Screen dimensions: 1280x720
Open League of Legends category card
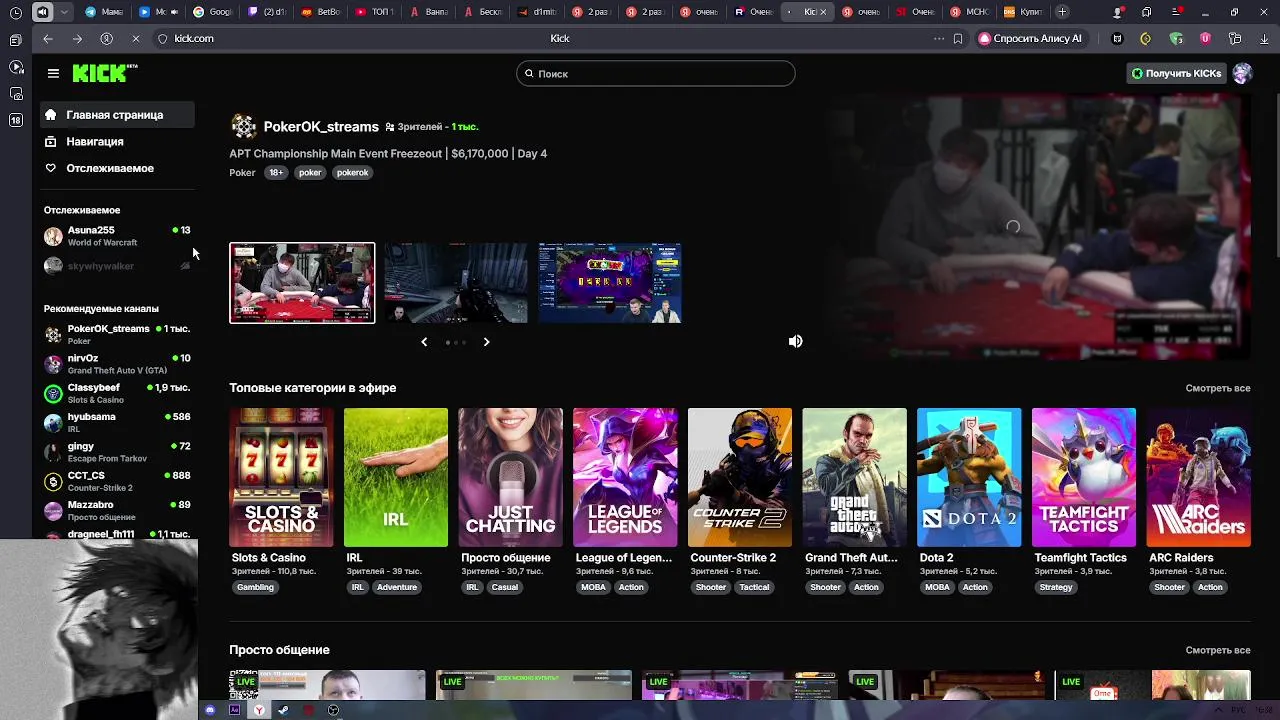(x=625, y=477)
